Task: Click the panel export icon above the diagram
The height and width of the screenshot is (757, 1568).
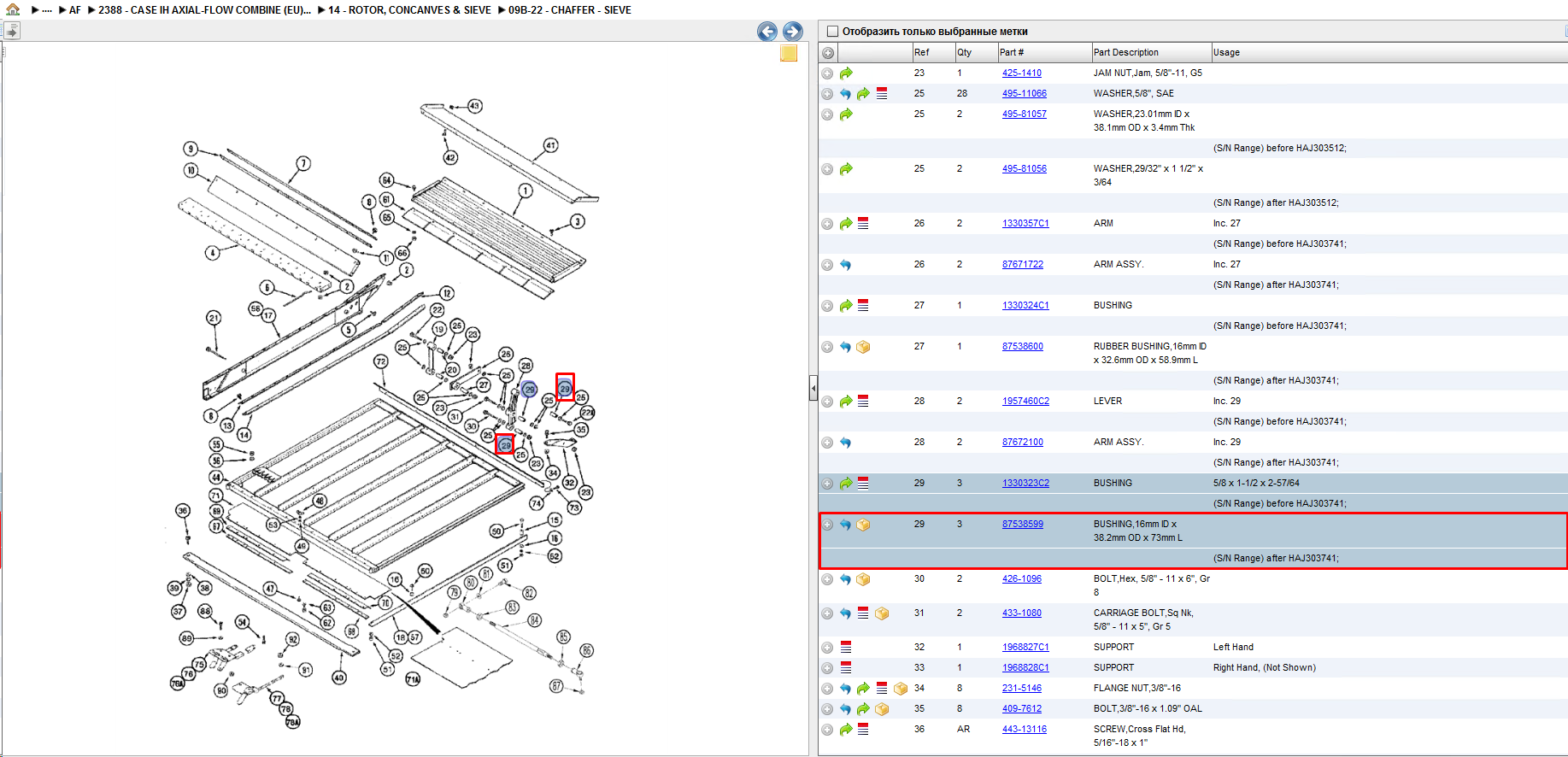Action: click(12, 32)
